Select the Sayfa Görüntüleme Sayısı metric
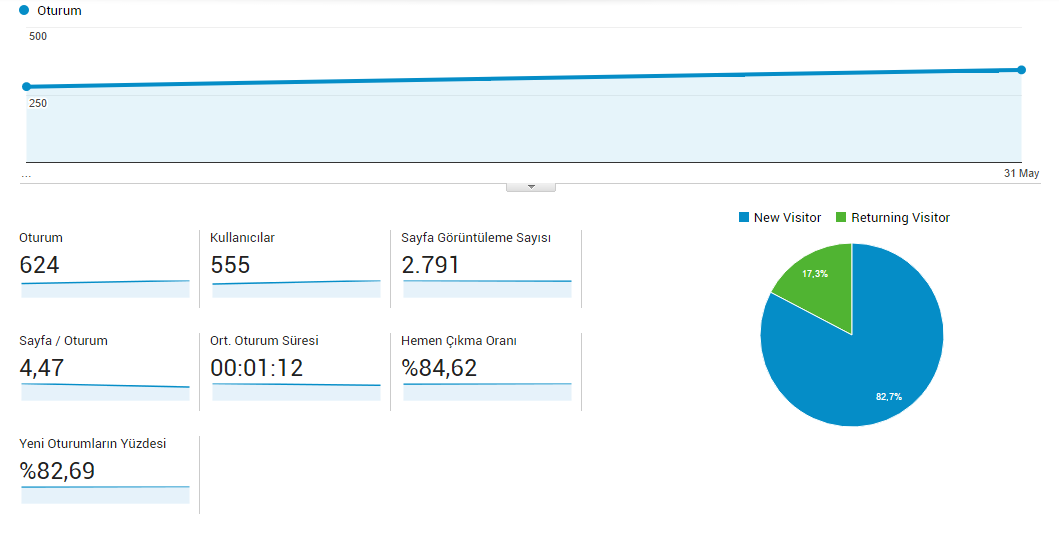Image resolution: width=1059 pixels, height=536 pixels. tap(487, 265)
